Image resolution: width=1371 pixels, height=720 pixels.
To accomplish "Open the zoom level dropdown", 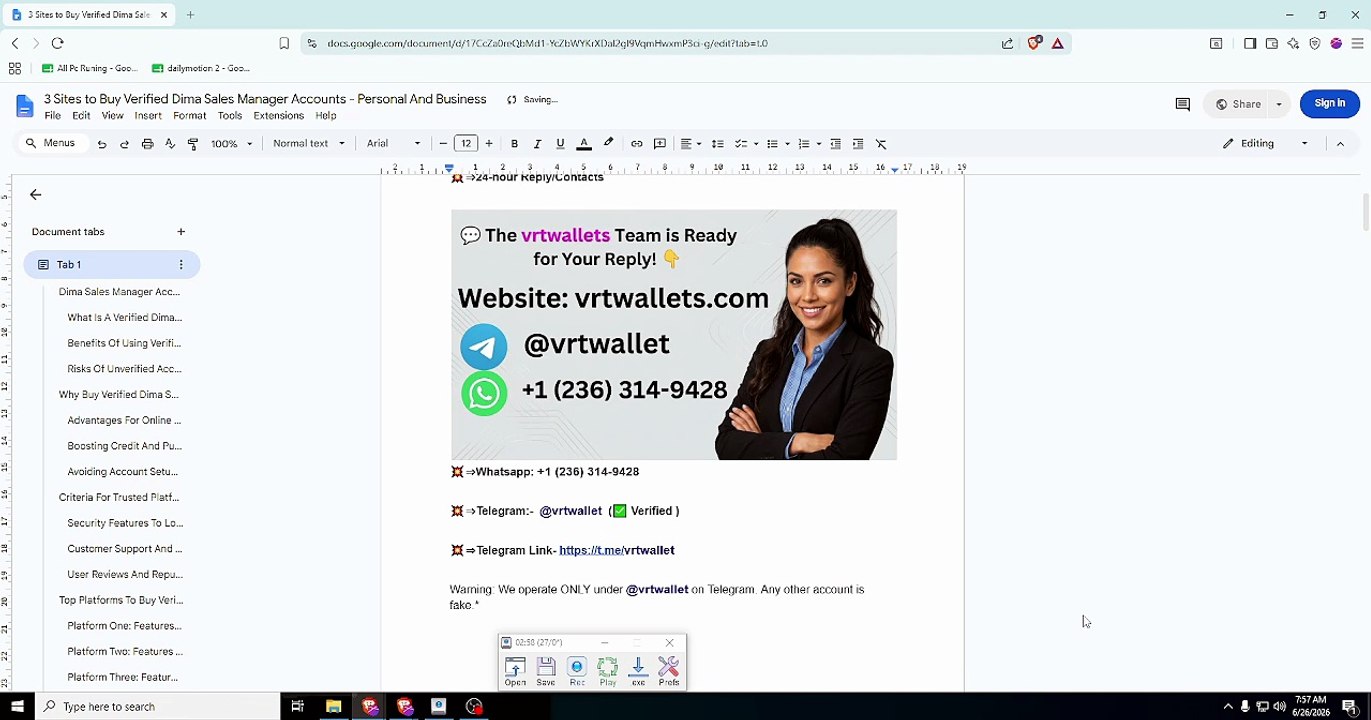I will point(231,144).
